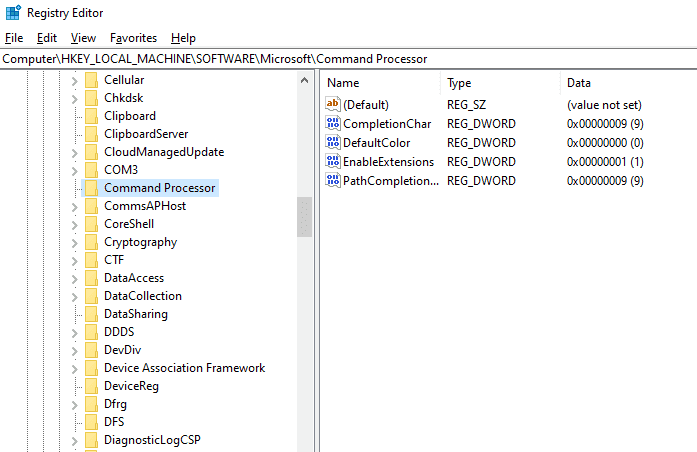Click the (value not set) data cell
This screenshot has height=452, width=697.
point(604,105)
